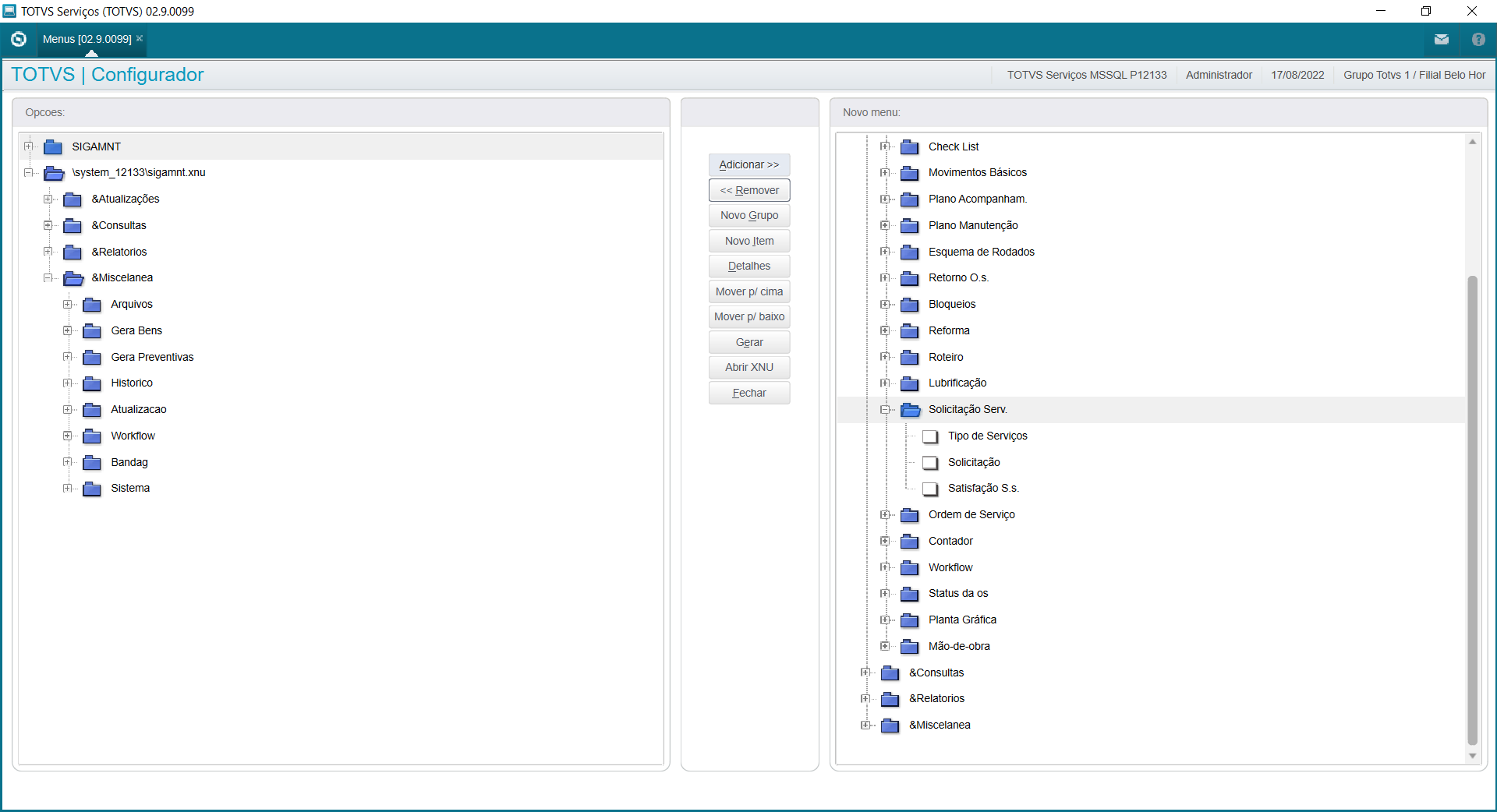Click the sigamnt.xnu open folder icon
This screenshot has width=1497, height=812.
point(54,173)
